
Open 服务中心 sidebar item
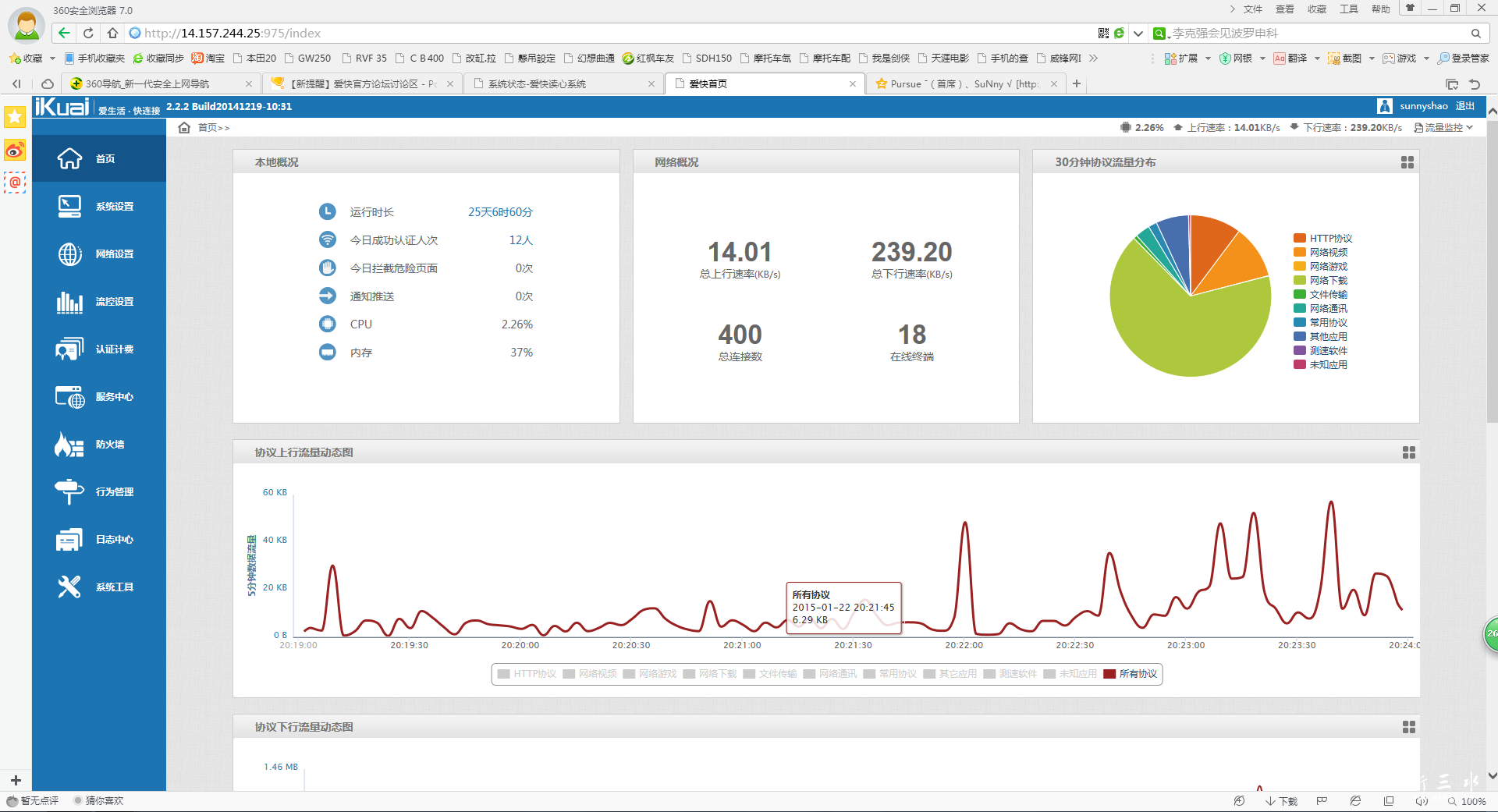(x=99, y=396)
